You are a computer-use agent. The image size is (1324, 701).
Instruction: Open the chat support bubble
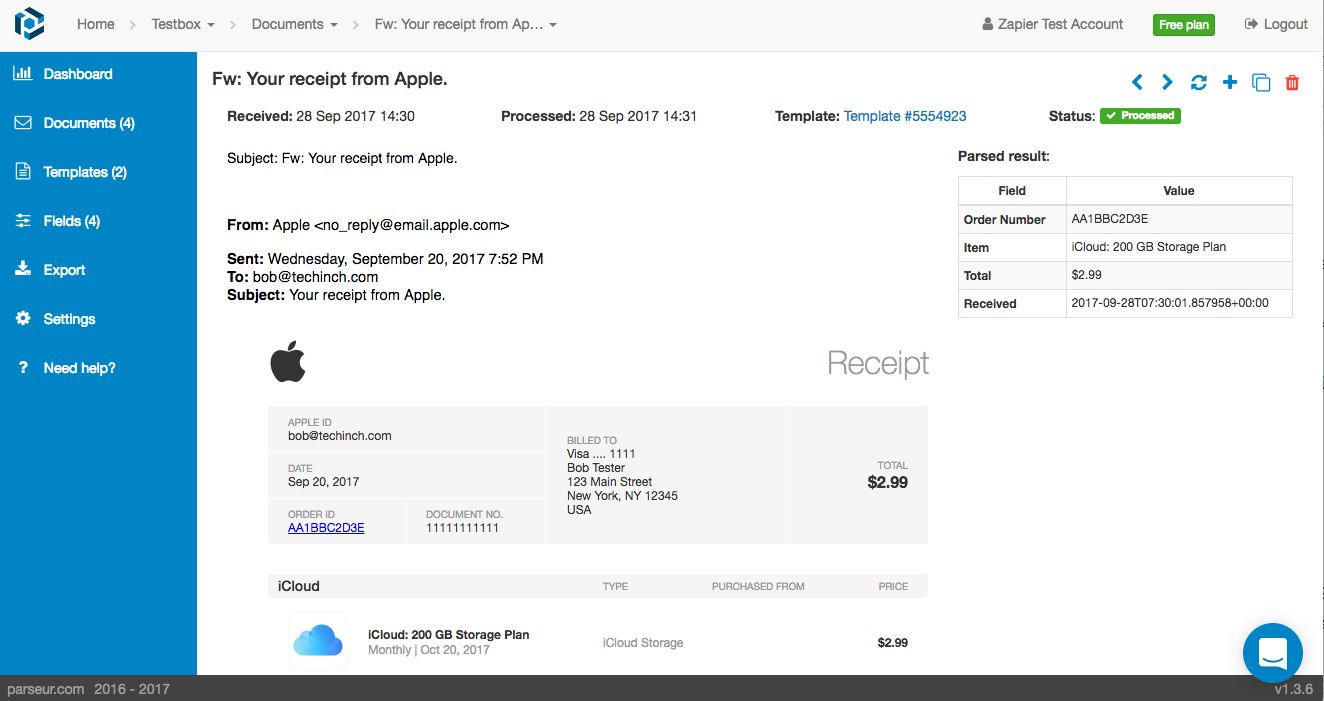pyautogui.click(x=1272, y=653)
